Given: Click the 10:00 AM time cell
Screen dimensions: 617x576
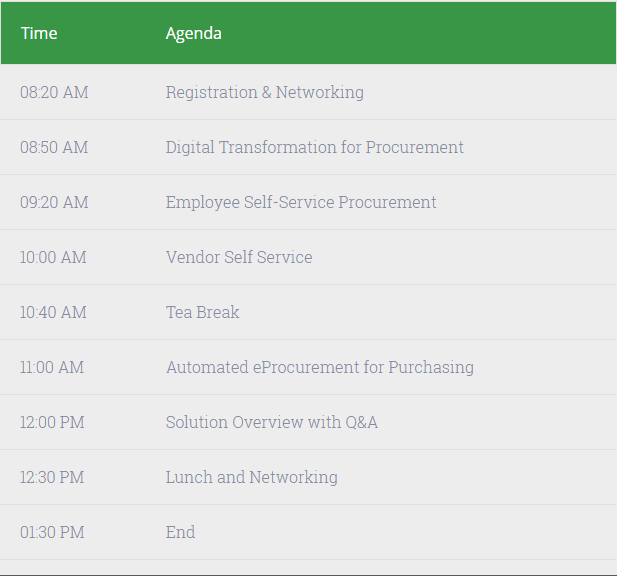Looking at the screenshot, I should click(x=54, y=258).
